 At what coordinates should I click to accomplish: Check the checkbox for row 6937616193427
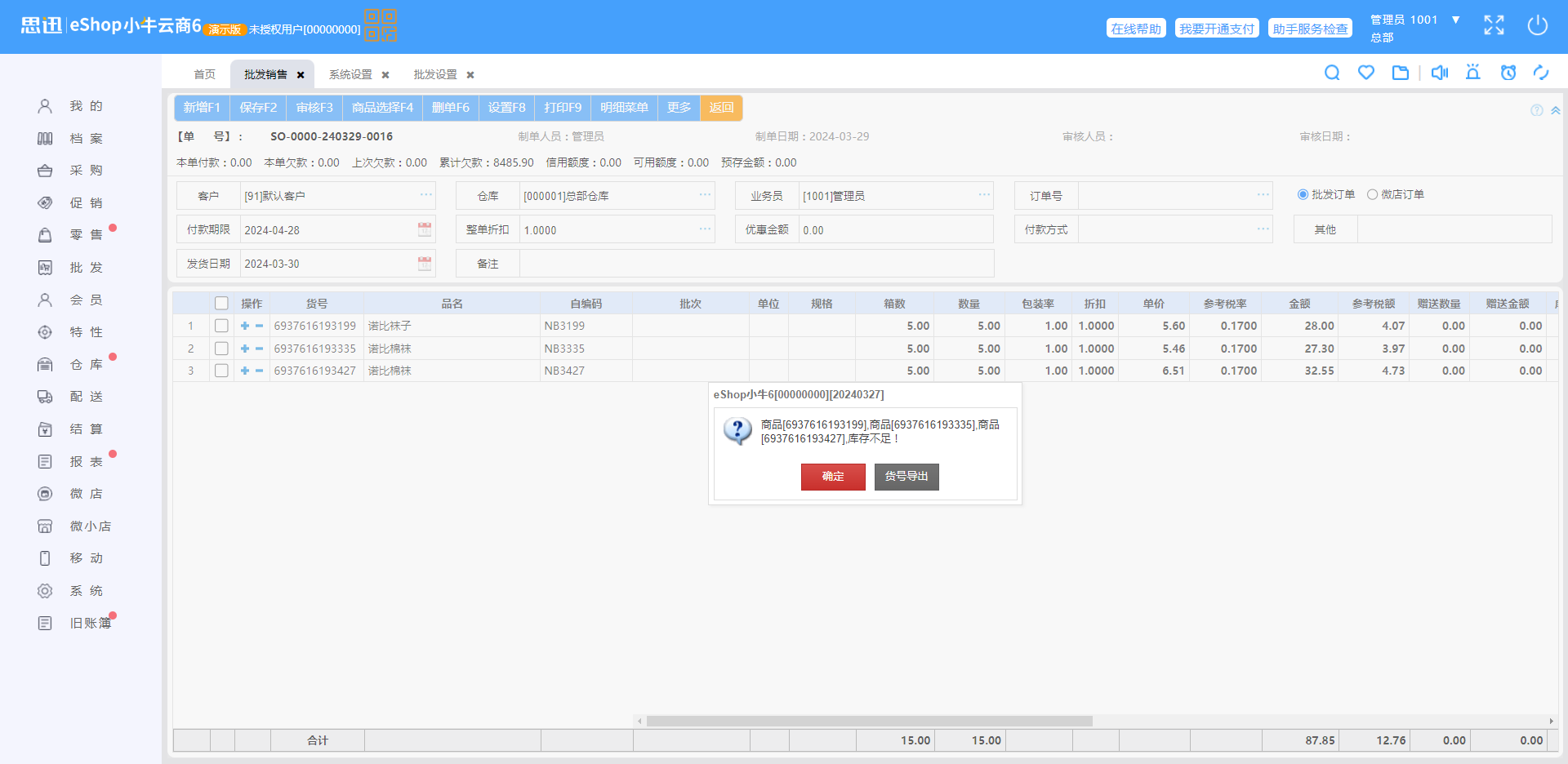[x=221, y=371]
